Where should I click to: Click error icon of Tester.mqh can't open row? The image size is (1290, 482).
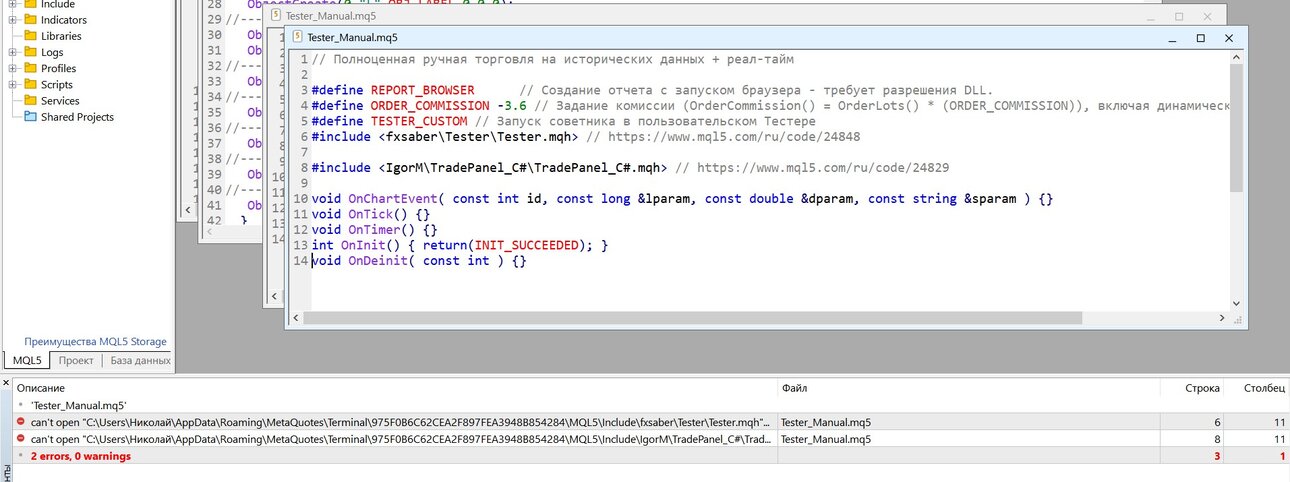pos(22,422)
